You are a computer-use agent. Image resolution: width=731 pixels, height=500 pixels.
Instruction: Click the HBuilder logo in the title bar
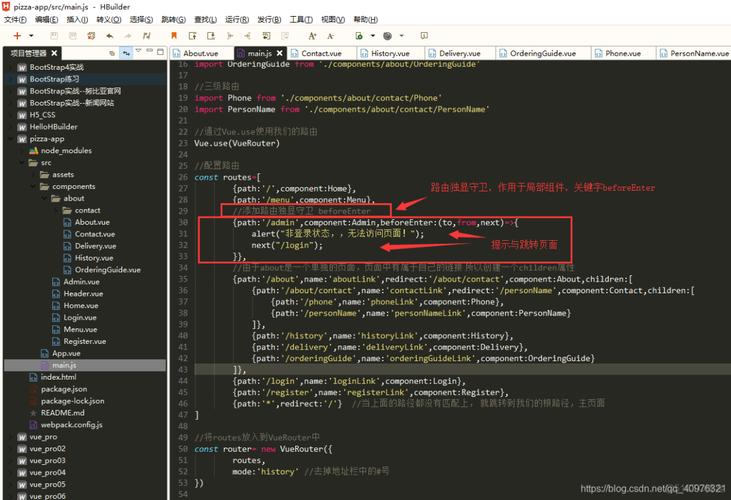click(6, 6)
